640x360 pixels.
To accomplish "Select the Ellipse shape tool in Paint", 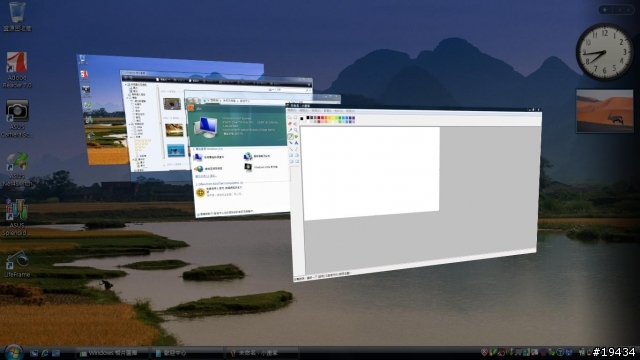I will (290, 161).
